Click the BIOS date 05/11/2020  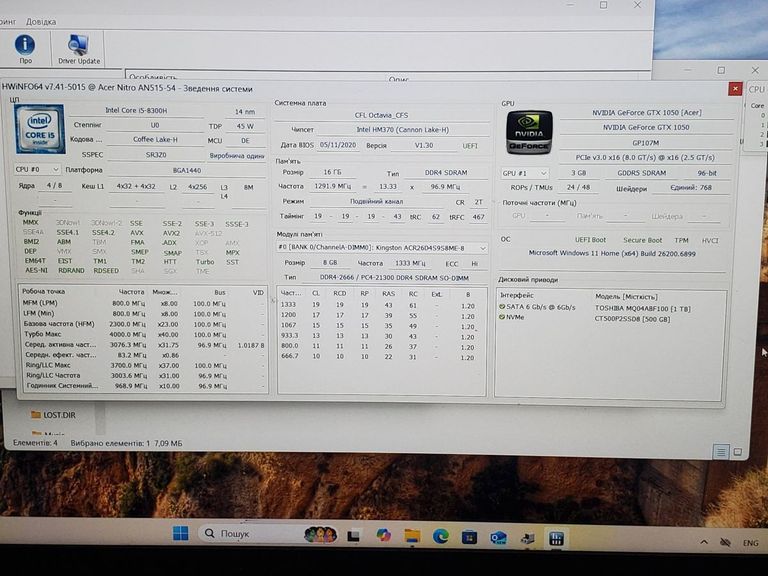pos(338,145)
